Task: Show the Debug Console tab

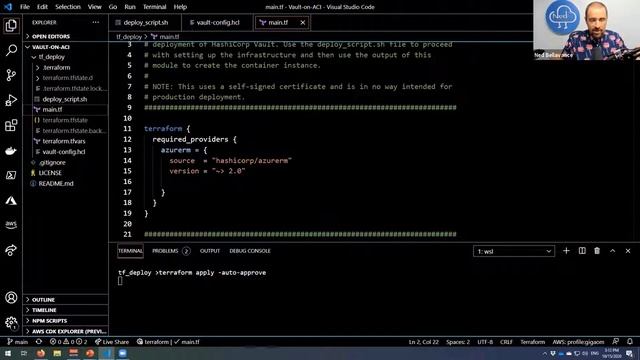Action: click(250, 251)
